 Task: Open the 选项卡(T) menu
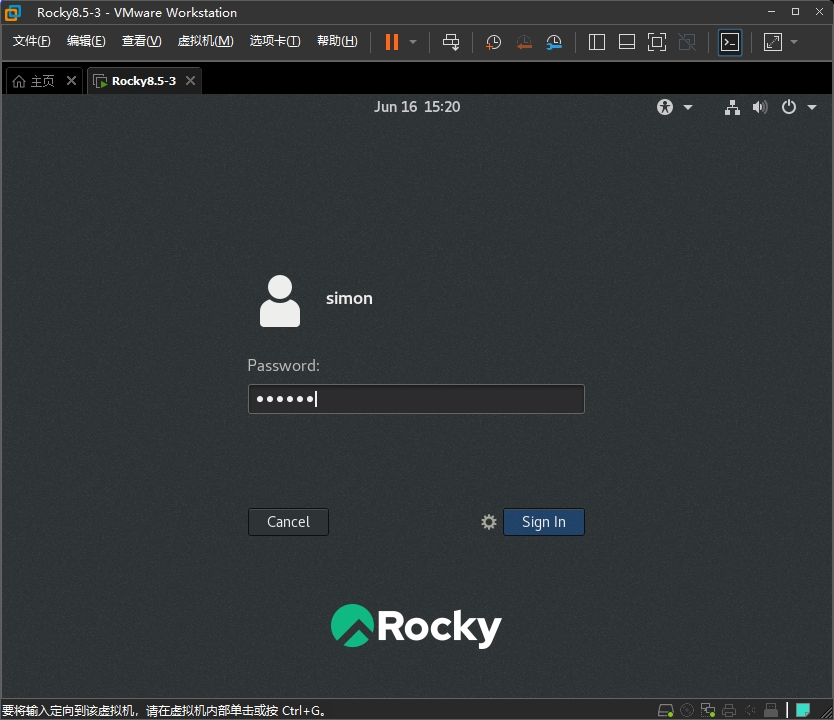(275, 41)
